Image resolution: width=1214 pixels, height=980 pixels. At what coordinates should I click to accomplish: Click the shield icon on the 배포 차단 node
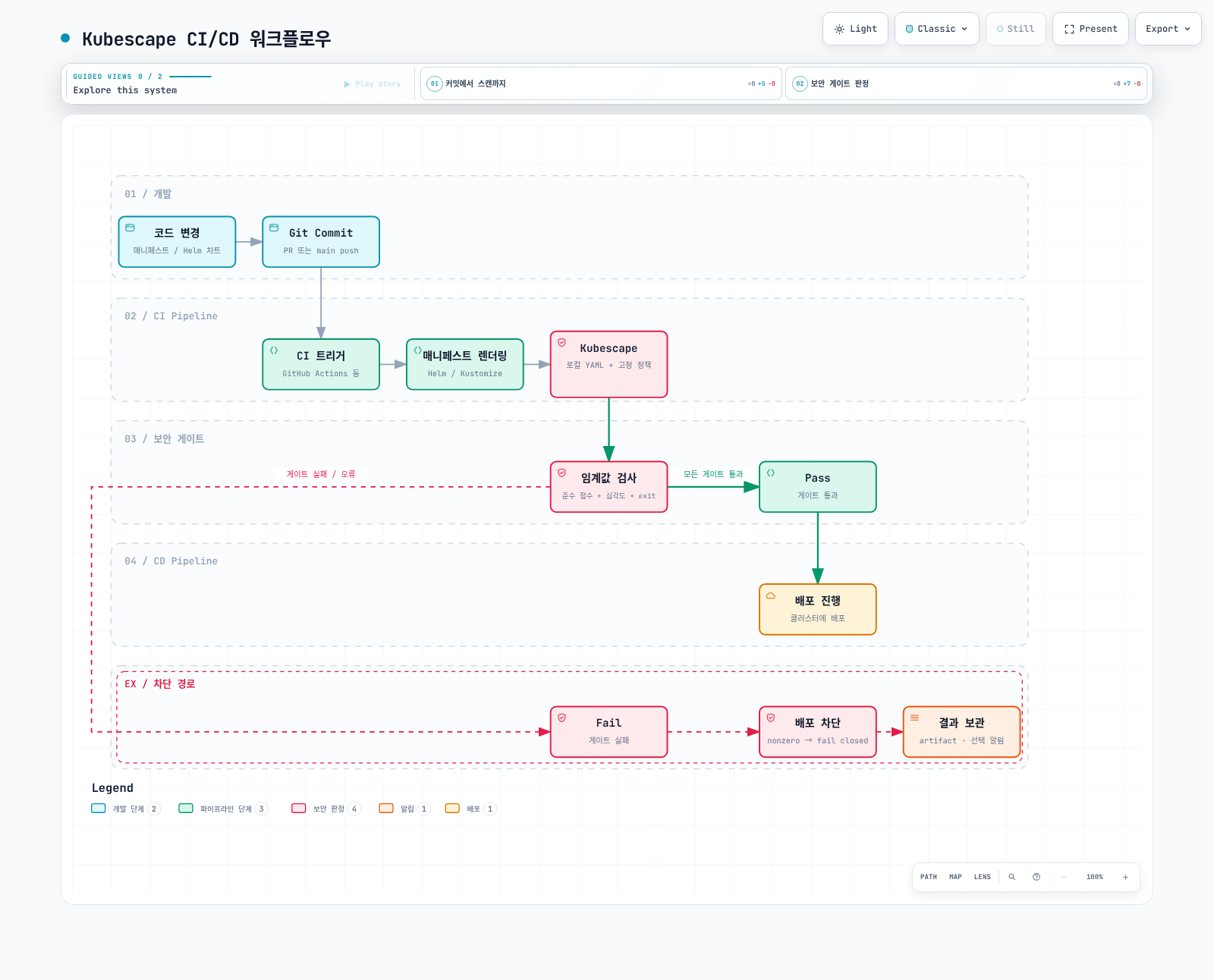coord(771,718)
